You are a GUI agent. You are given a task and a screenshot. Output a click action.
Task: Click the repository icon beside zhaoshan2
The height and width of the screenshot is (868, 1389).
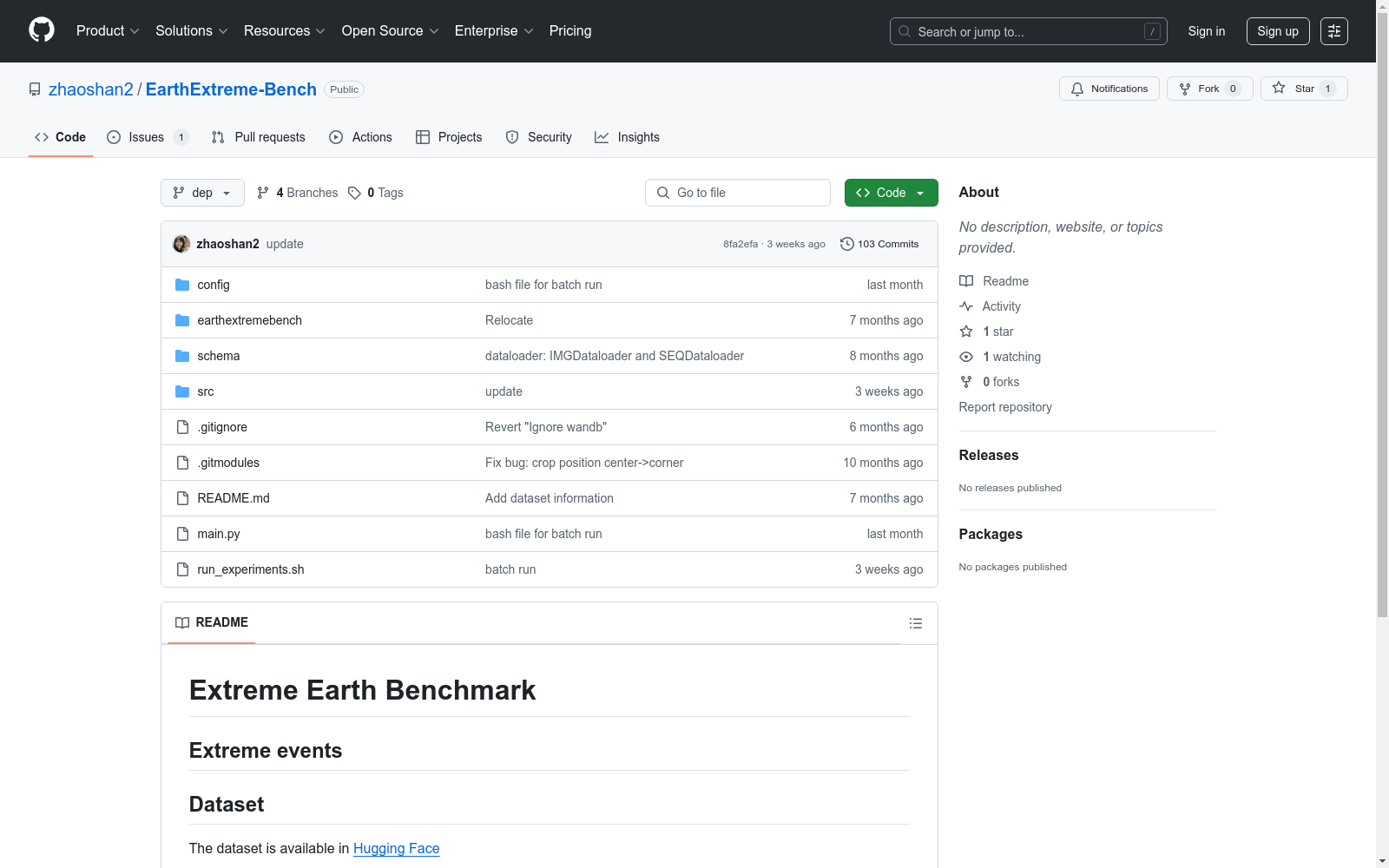point(35,89)
